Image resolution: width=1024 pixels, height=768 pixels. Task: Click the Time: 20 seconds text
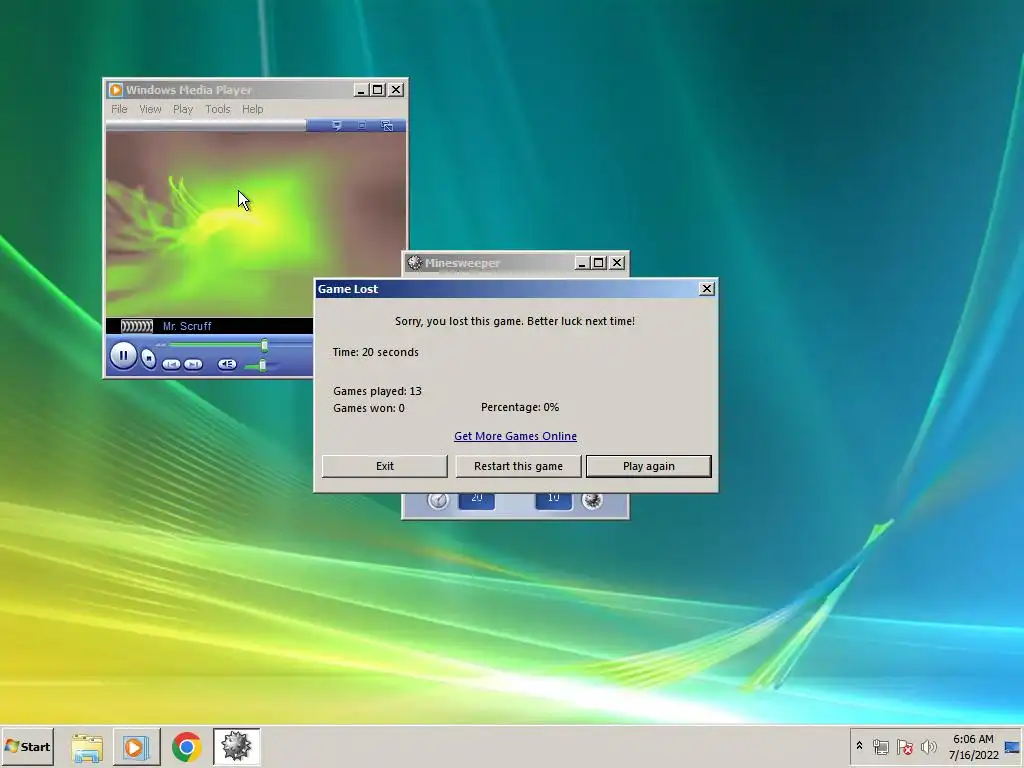tap(376, 352)
